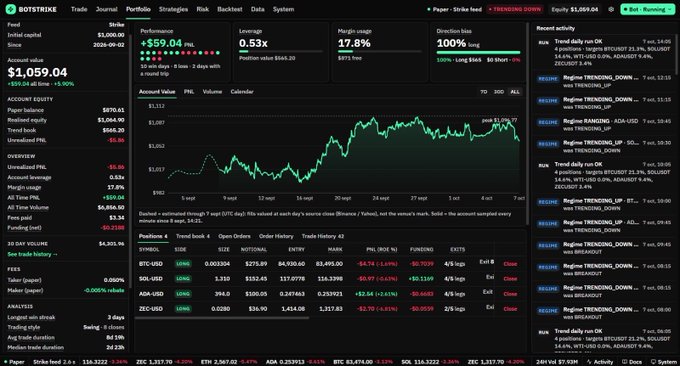Open the Backtest menu

point(230,9)
